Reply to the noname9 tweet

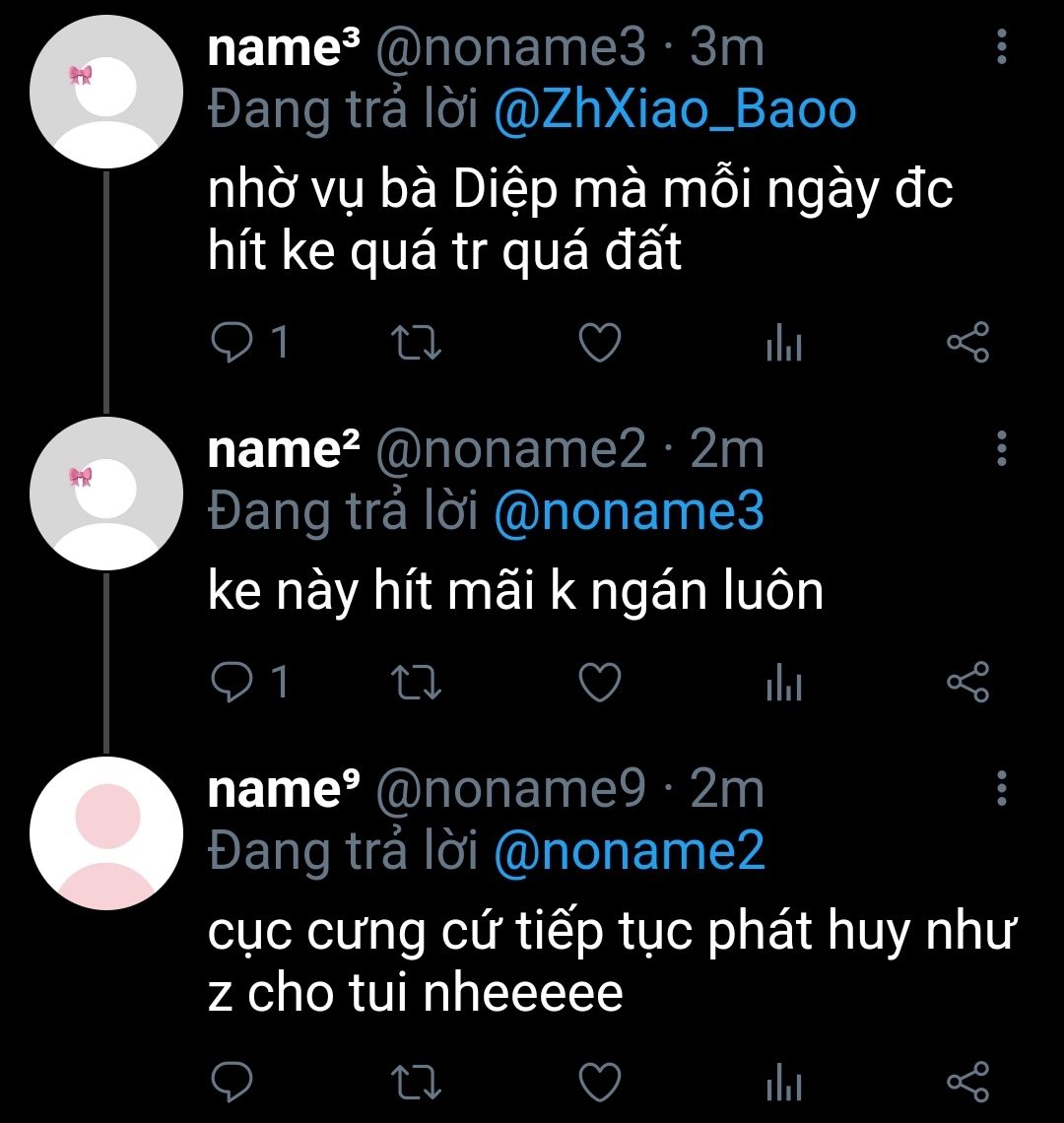[233, 1082]
